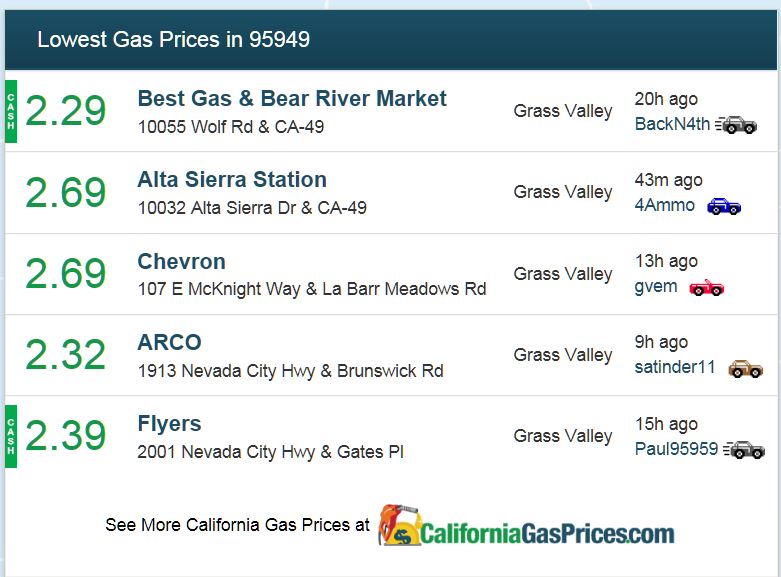View the satinder11 user profile
This screenshot has width=781, height=577.
coord(674,367)
